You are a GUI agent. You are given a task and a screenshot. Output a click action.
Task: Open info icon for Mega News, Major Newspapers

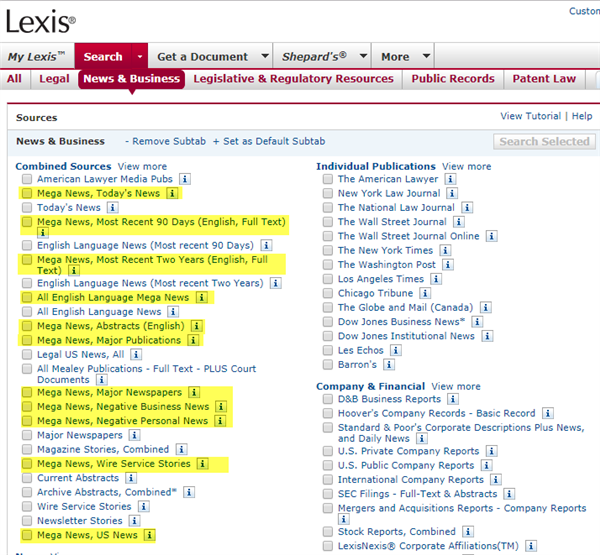[194, 392]
